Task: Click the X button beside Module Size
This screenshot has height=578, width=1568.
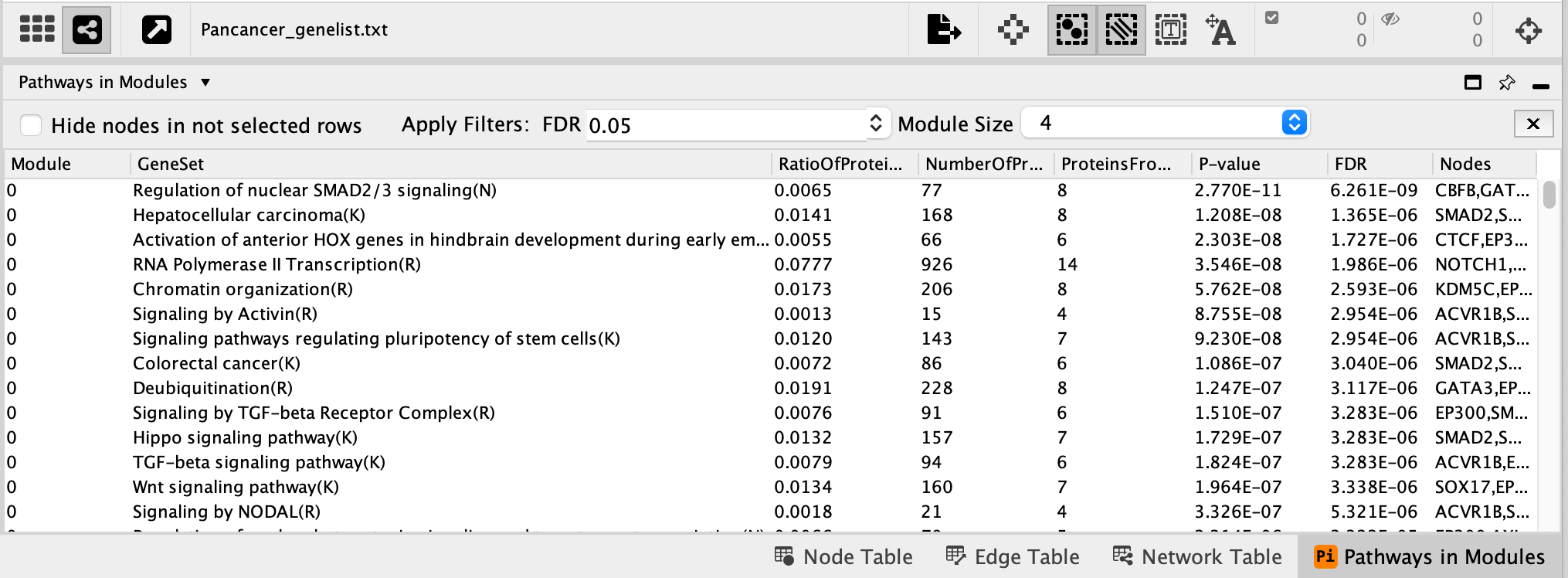Action: coord(1533,124)
